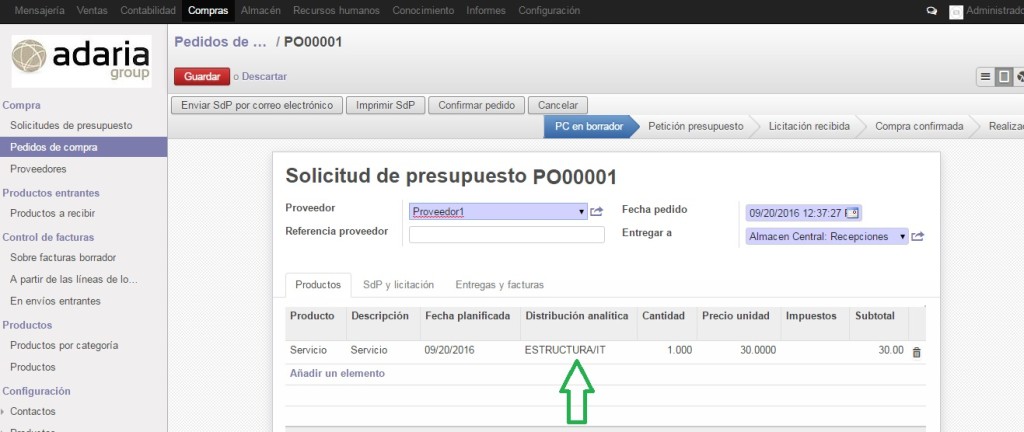Click the Referencia proveedor input field
Image resolution: width=1024 pixels, height=432 pixels.
point(507,234)
